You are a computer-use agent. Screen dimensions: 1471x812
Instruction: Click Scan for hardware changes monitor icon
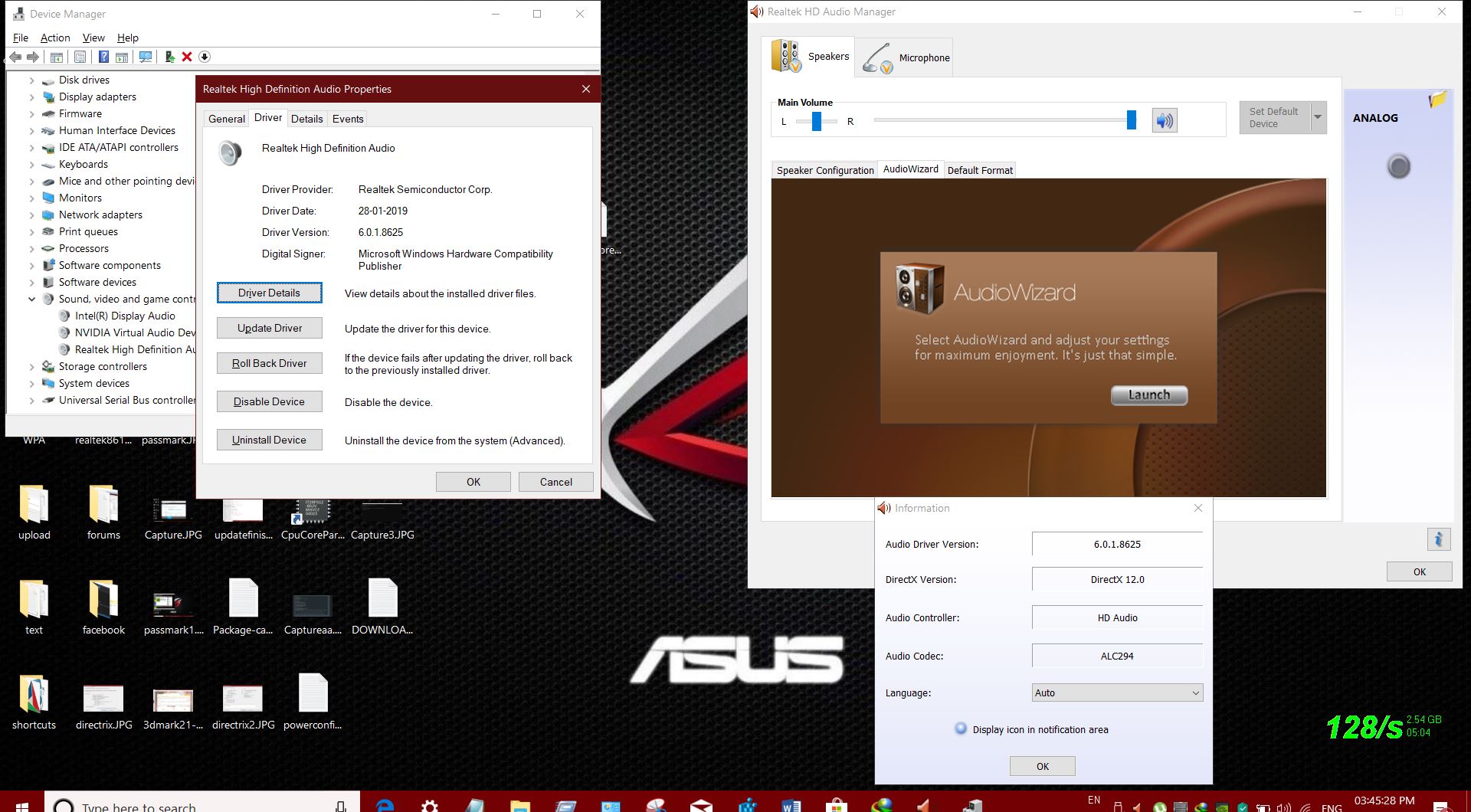click(x=145, y=57)
